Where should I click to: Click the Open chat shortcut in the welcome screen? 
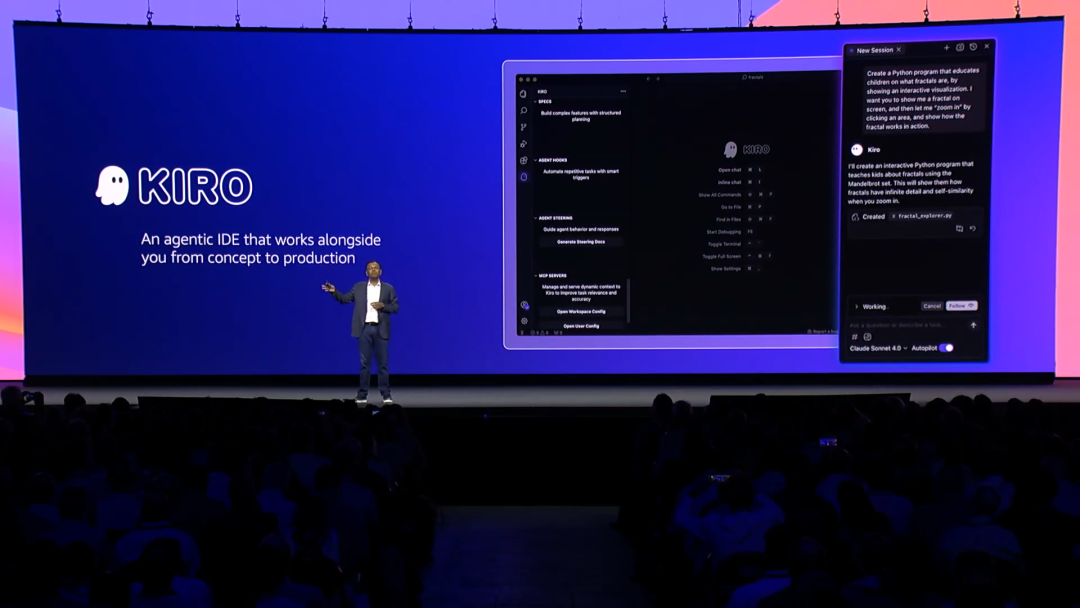[x=740, y=169]
